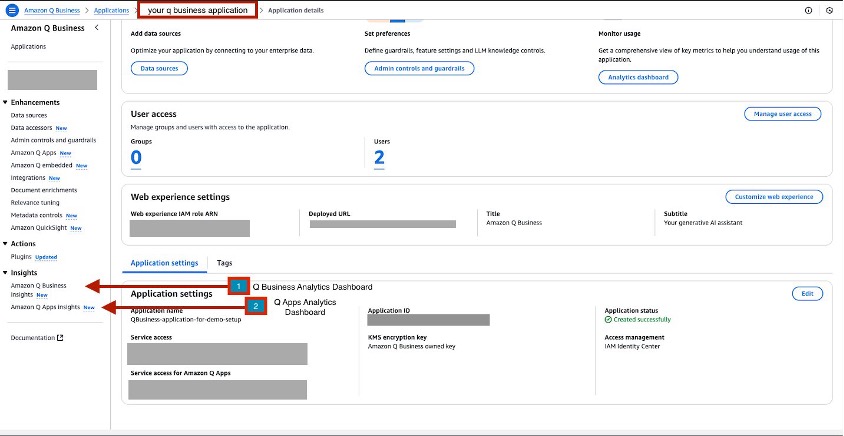Click the Data sources button under Add data sources
Image resolution: width=844 pixels, height=436 pixels.
159,68
